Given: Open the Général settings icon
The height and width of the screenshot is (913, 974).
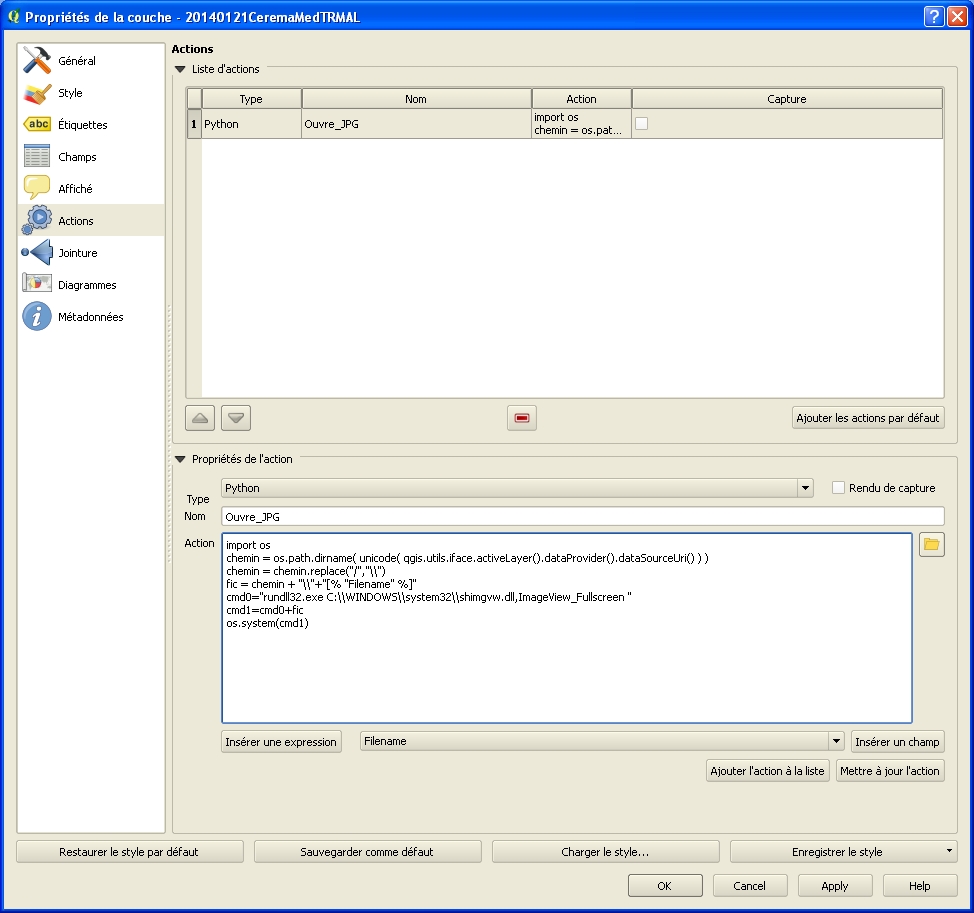Looking at the screenshot, I should point(37,60).
